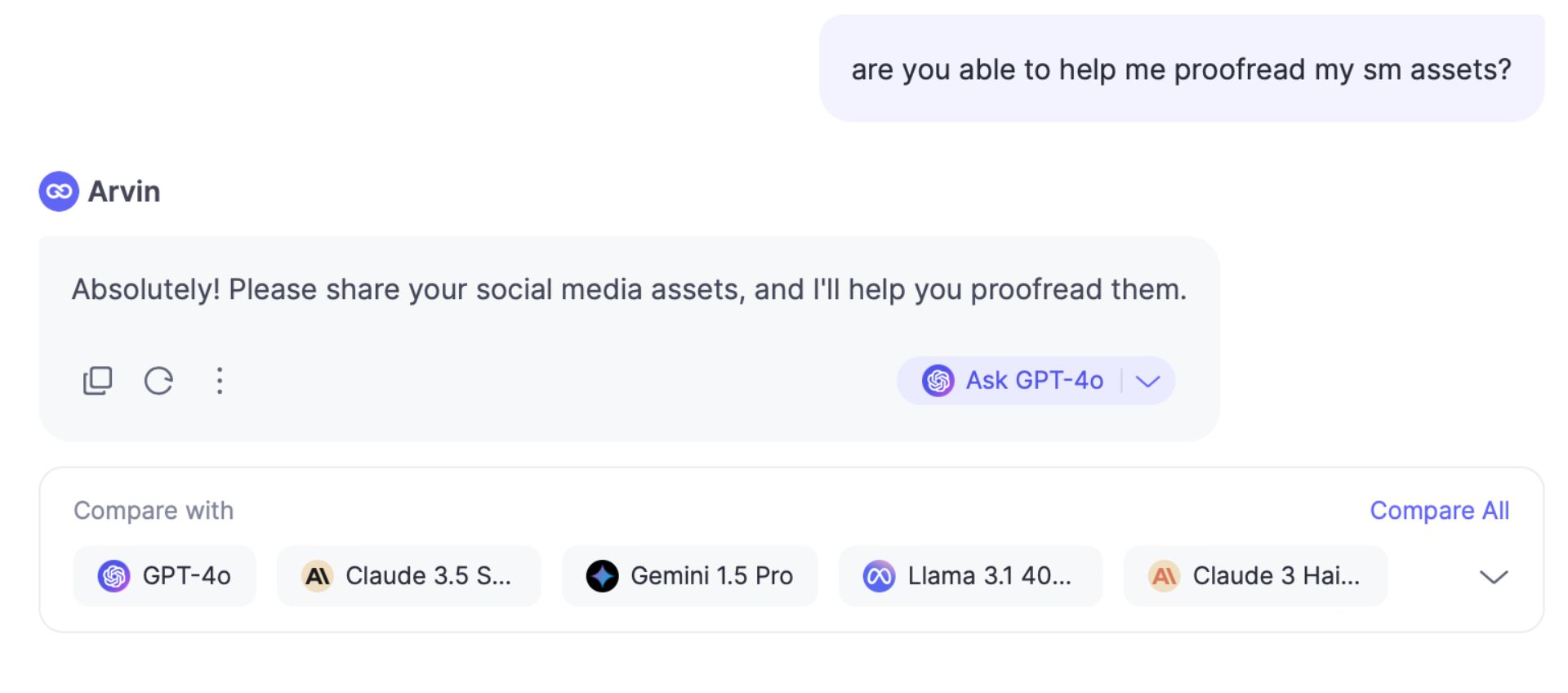1568x693 pixels.
Task: Expand the Compare with models list
Action: (x=1493, y=577)
